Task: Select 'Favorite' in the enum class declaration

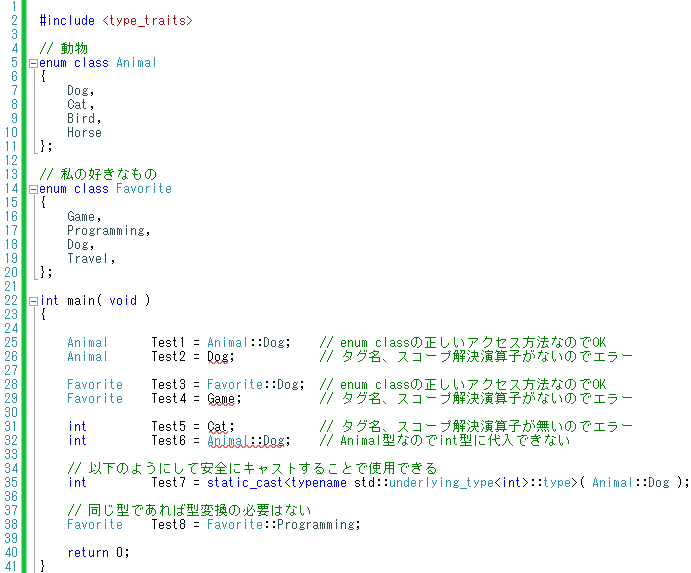Action: click(x=144, y=189)
